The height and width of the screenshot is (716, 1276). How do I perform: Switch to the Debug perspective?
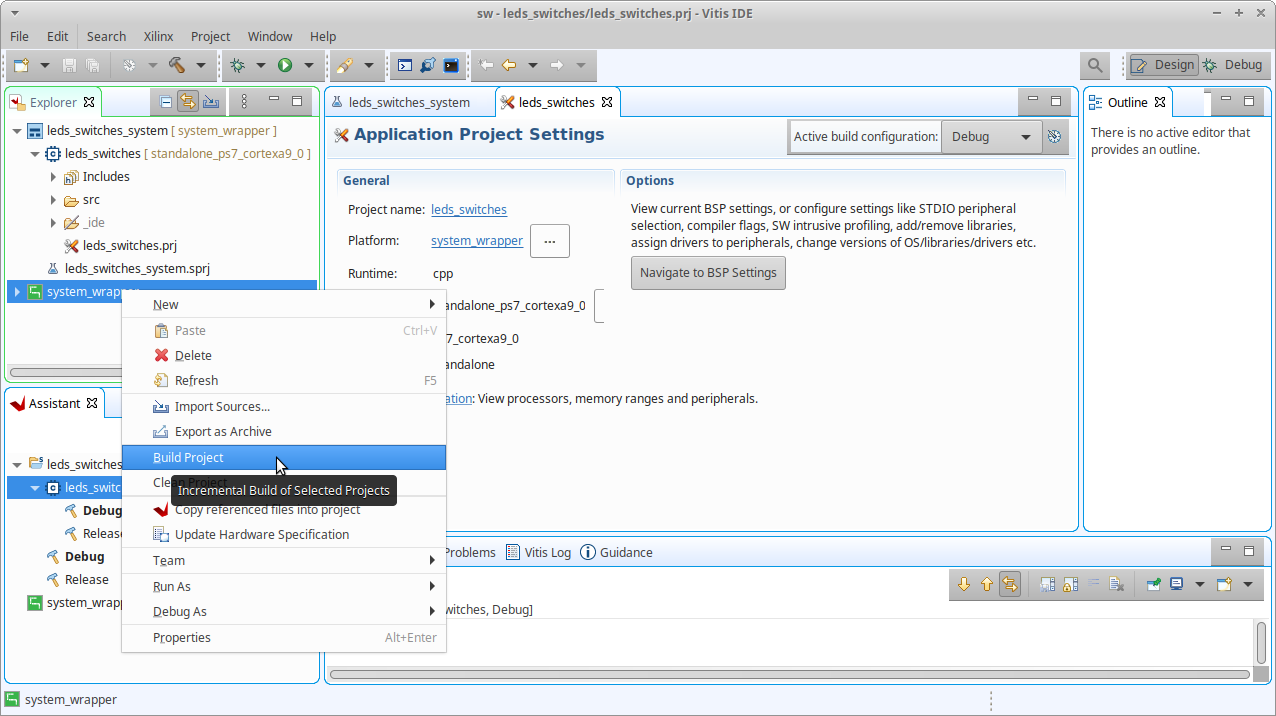pos(1233,65)
